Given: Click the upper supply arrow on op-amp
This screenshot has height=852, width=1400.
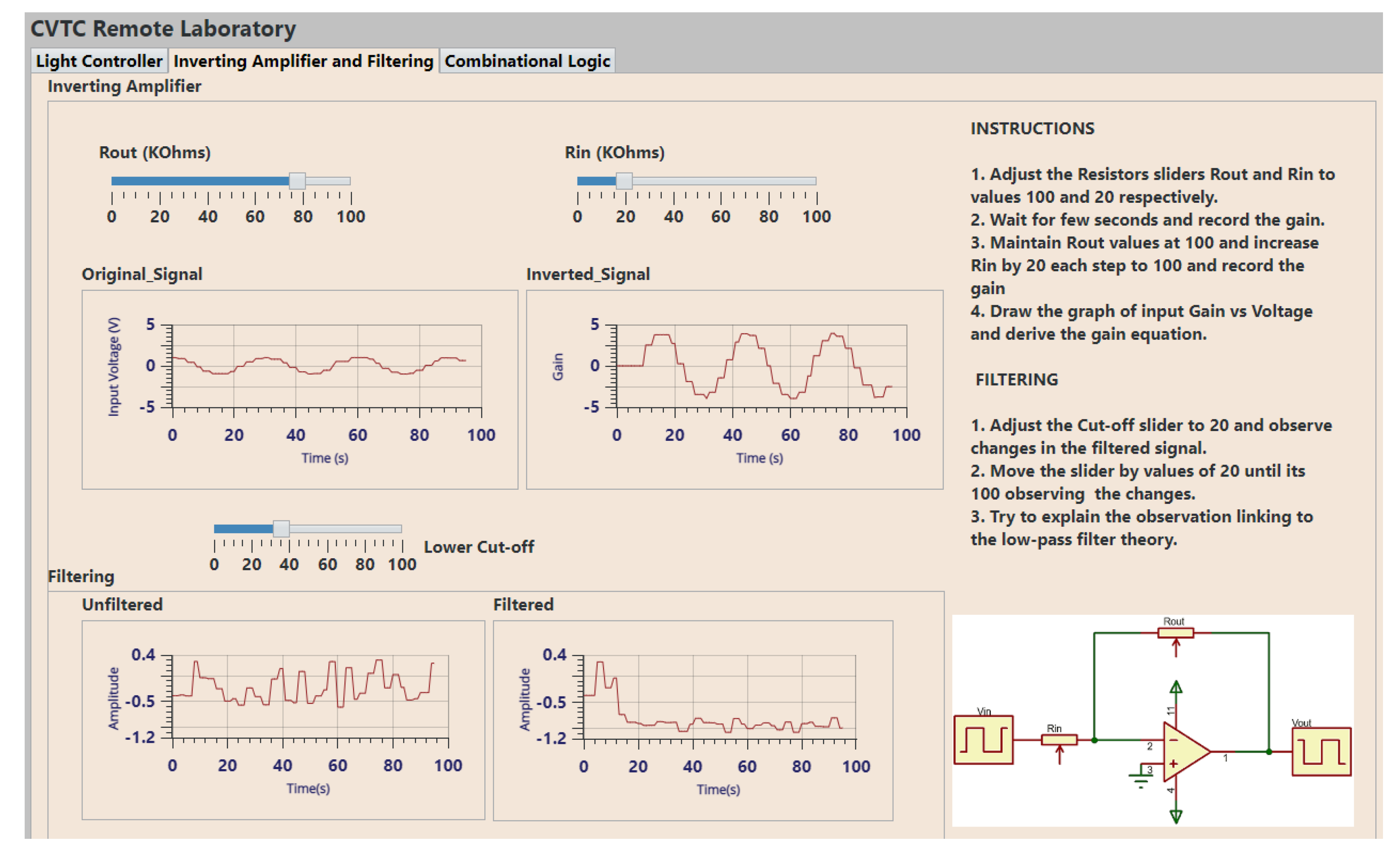Looking at the screenshot, I should click(1176, 688).
